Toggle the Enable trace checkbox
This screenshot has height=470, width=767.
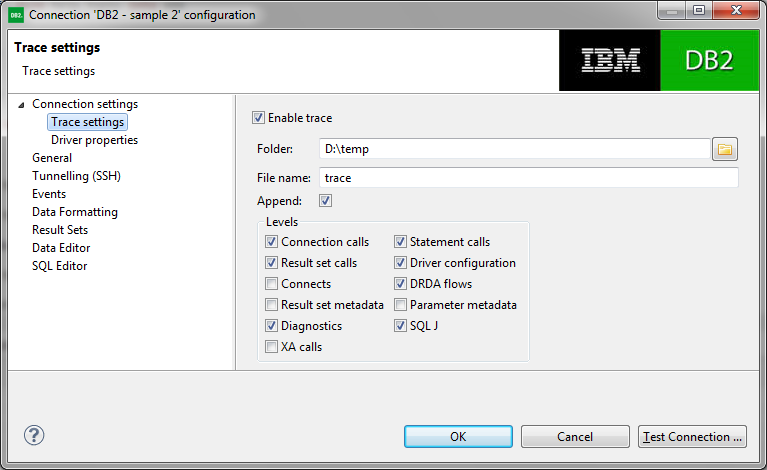pos(258,118)
